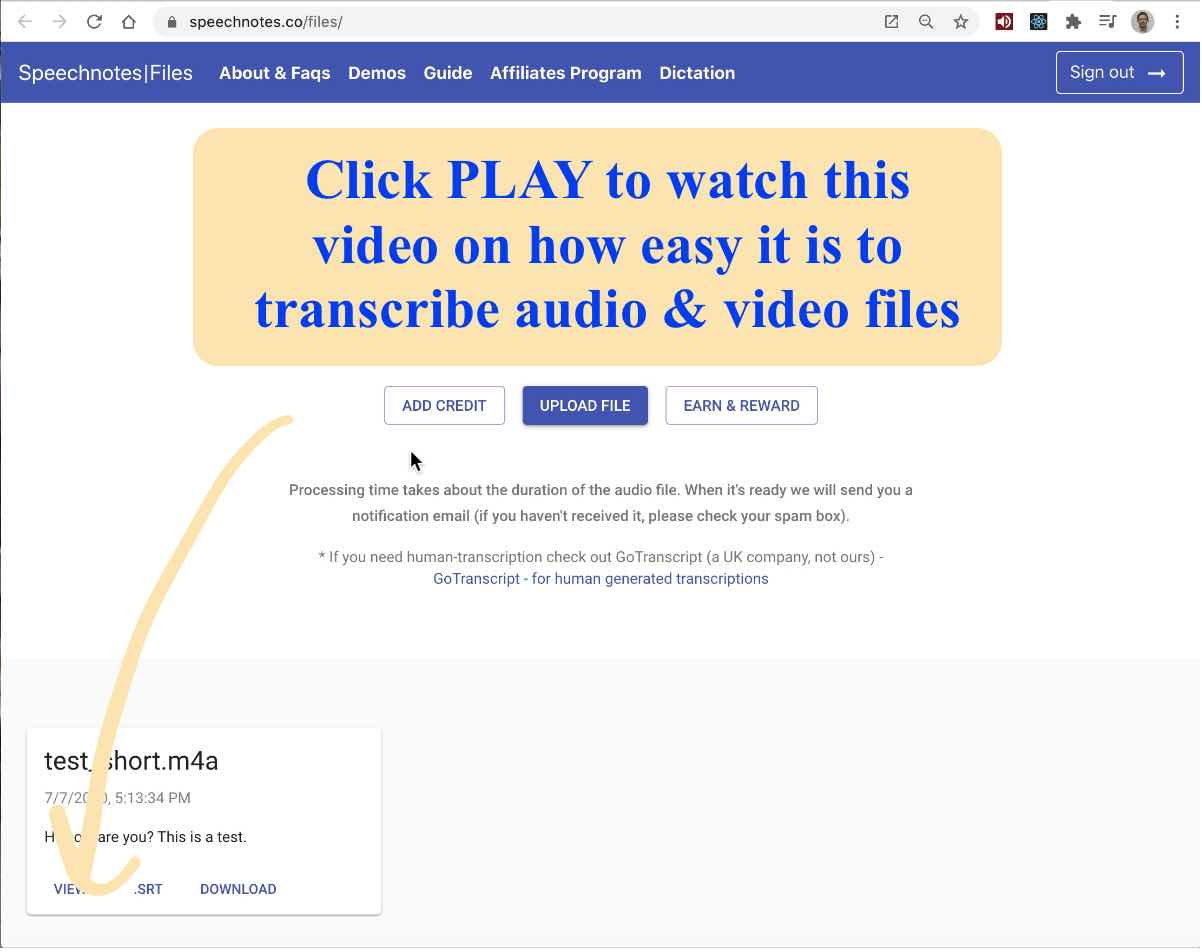
Task: Click the 'Processing time takes about' notice text
Action: pos(601,503)
